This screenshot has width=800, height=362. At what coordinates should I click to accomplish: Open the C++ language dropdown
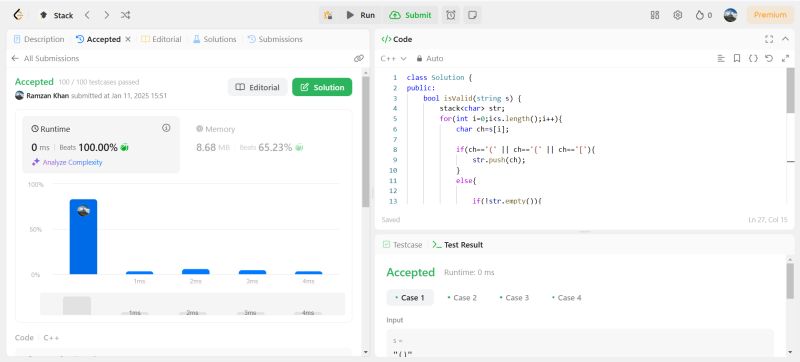click(393, 59)
